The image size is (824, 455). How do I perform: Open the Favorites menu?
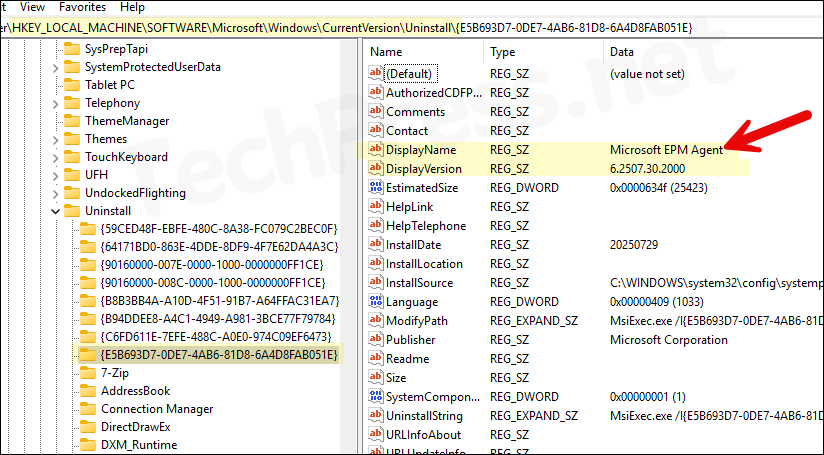pyautogui.click(x=82, y=7)
